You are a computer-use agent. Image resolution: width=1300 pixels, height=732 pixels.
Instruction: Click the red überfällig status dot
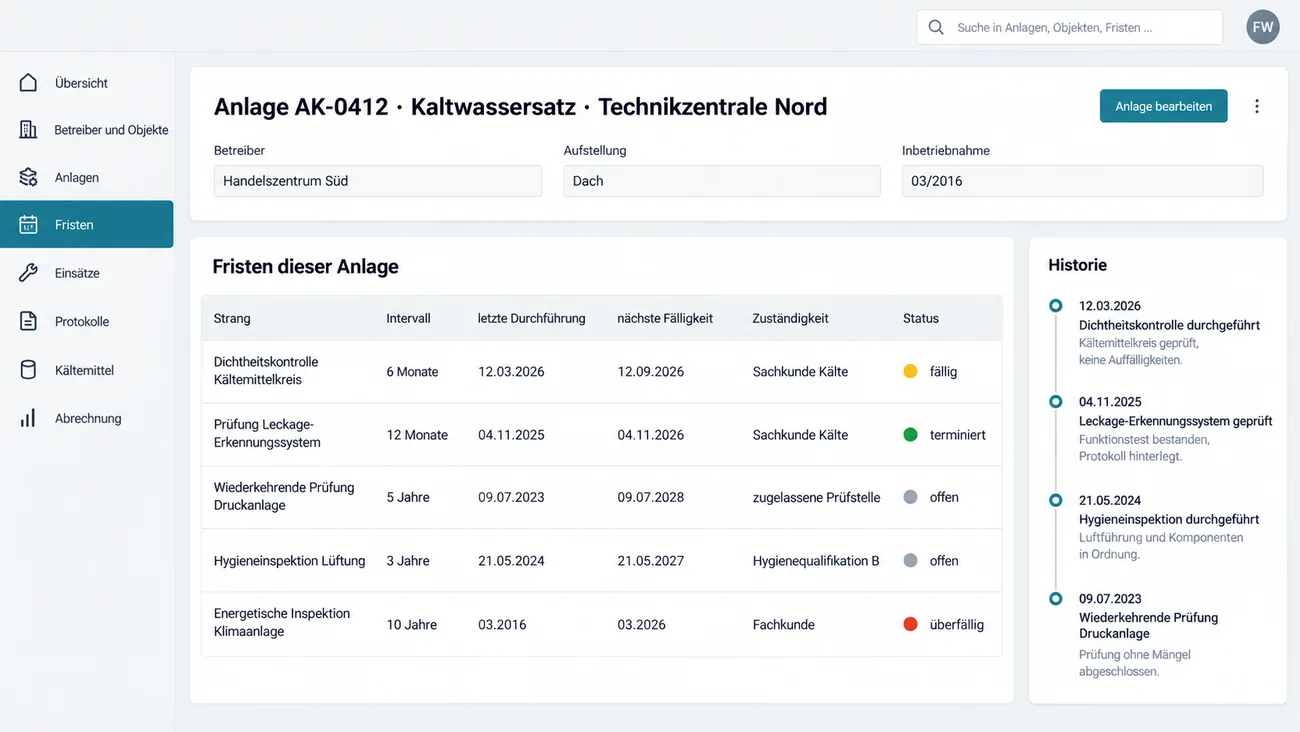tap(910, 624)
